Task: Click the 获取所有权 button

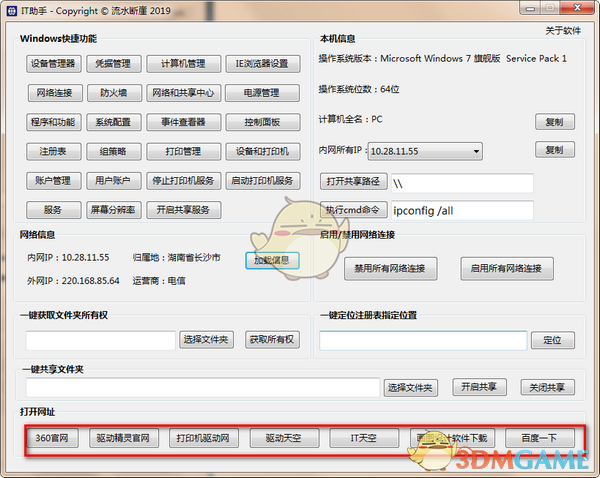Action: click(x=272, y=340)
